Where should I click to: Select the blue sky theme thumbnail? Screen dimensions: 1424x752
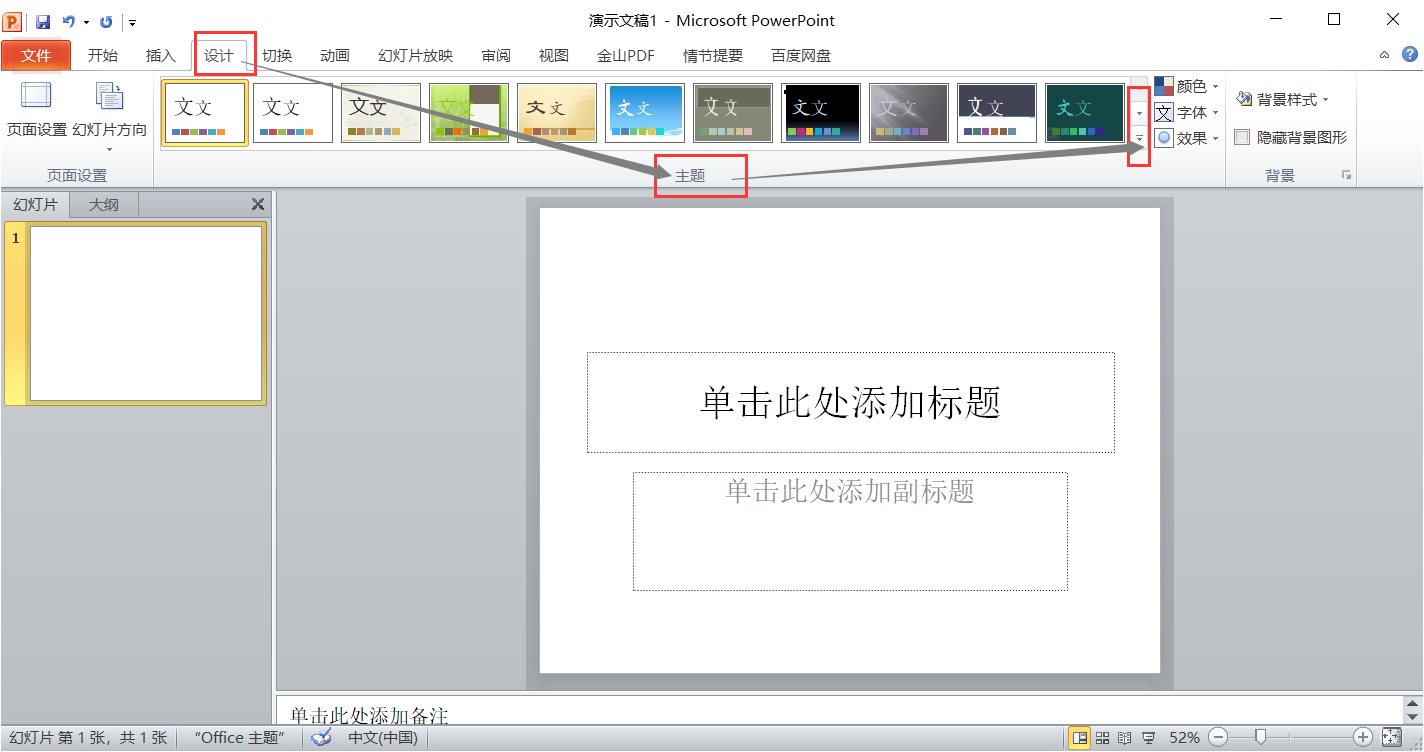click(x=645, y=113)
